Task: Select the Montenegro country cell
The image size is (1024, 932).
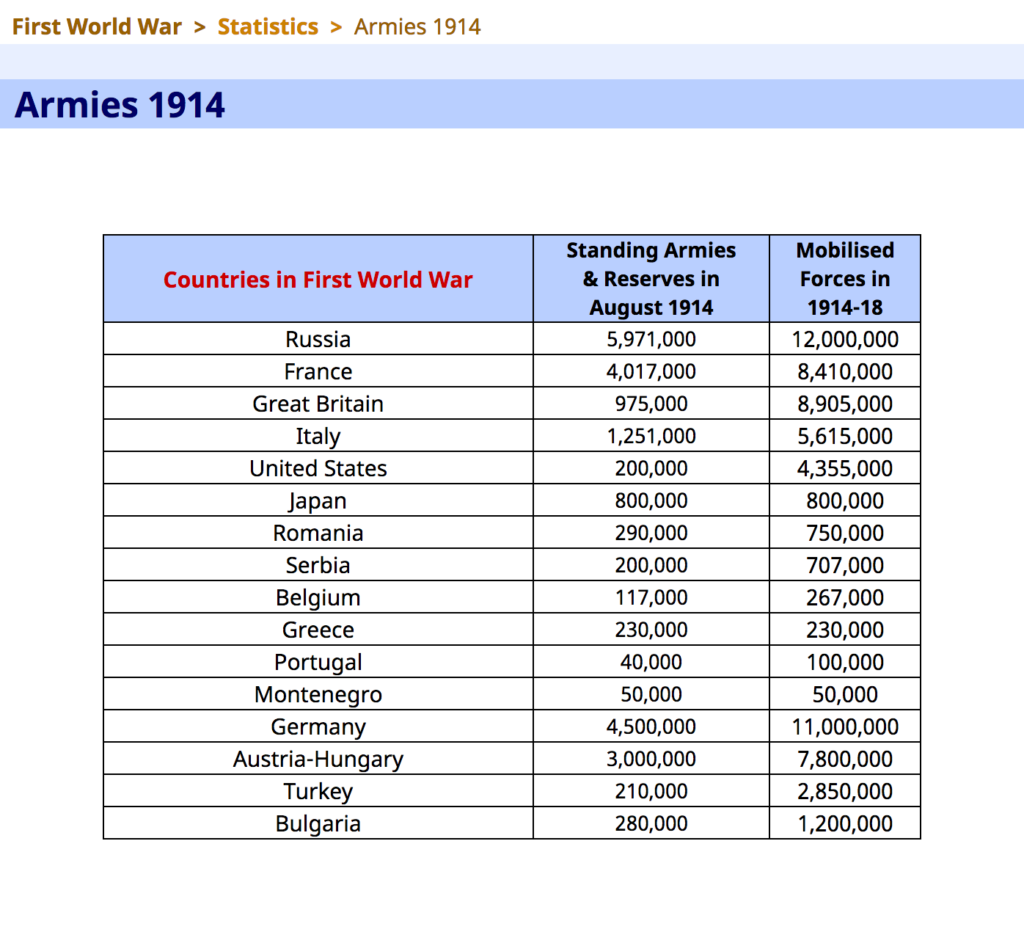Action: pyautogui.click(x=318, y=694)
